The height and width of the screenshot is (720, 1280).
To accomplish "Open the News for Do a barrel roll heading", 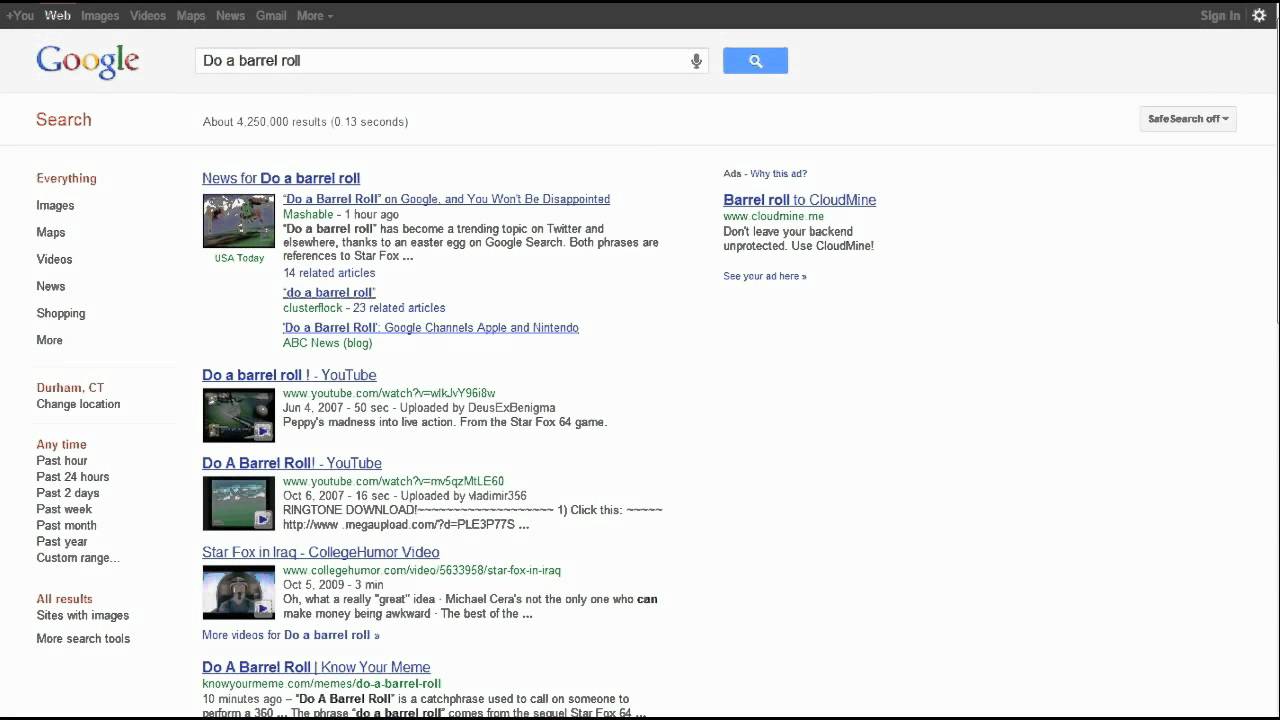I will 281,178.
